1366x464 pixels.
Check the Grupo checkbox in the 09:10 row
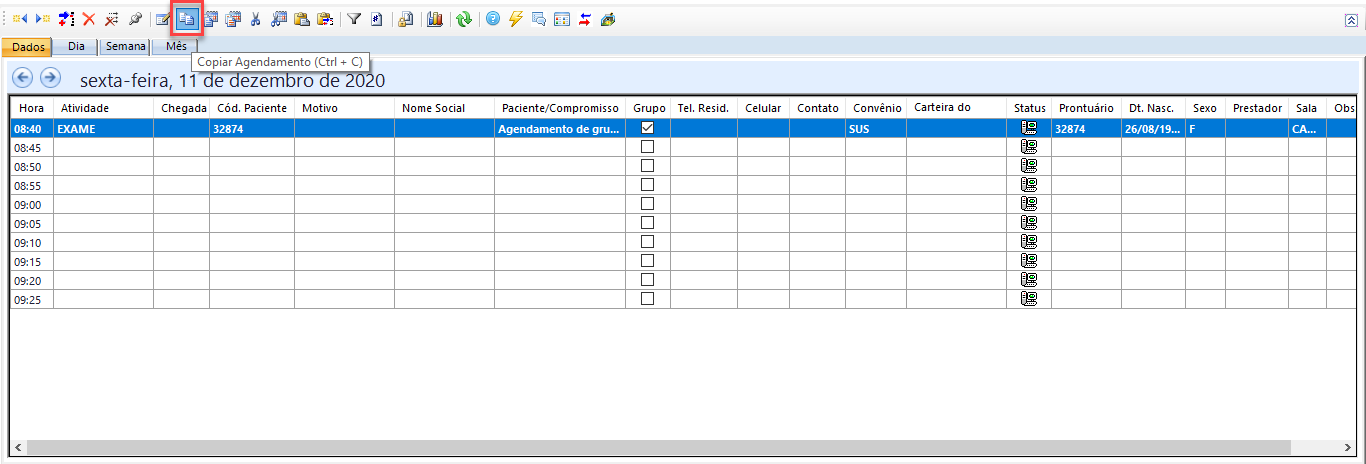tap(647, 242)
